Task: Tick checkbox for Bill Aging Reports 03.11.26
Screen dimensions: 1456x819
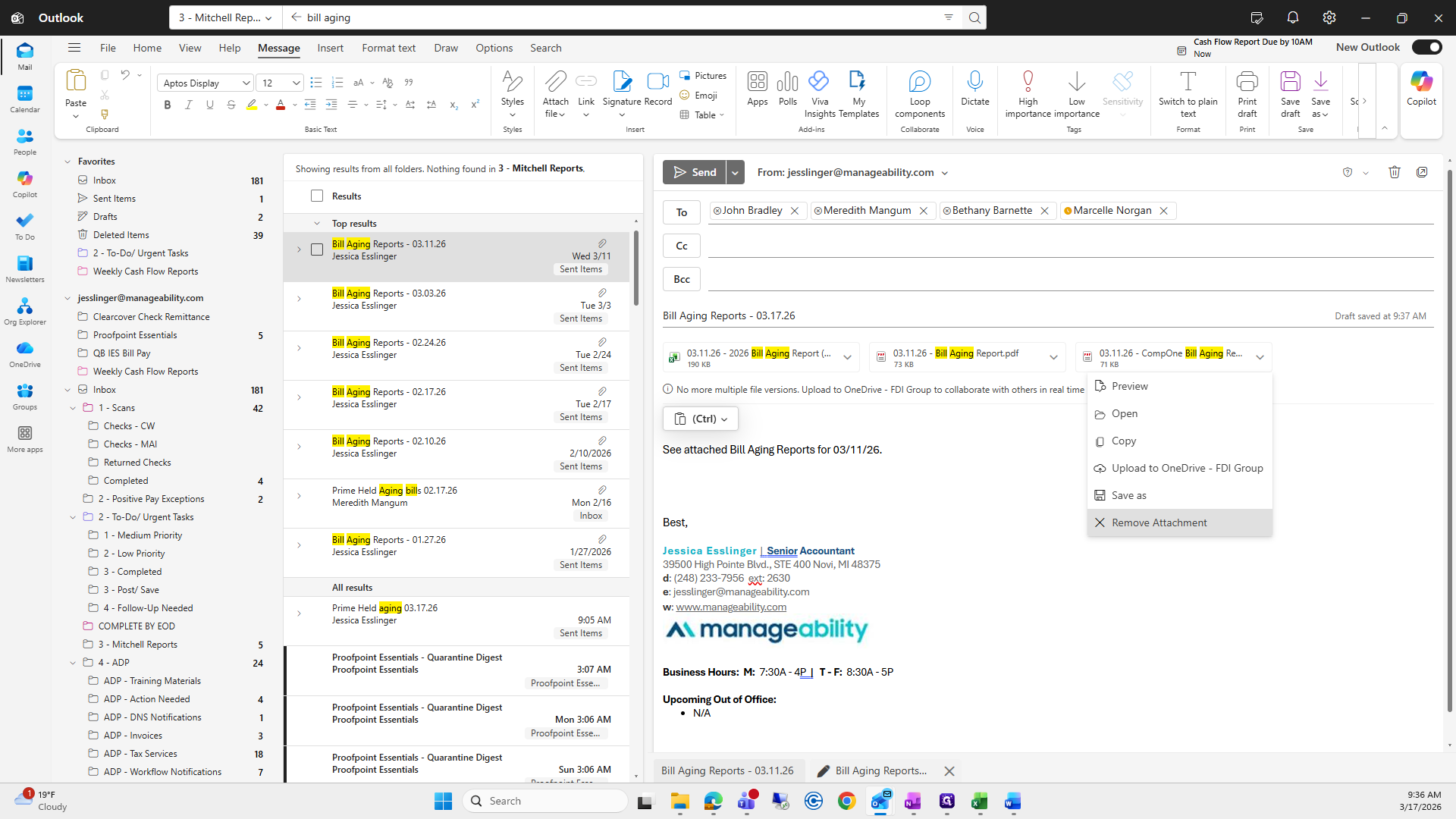Action: [317, 249]
